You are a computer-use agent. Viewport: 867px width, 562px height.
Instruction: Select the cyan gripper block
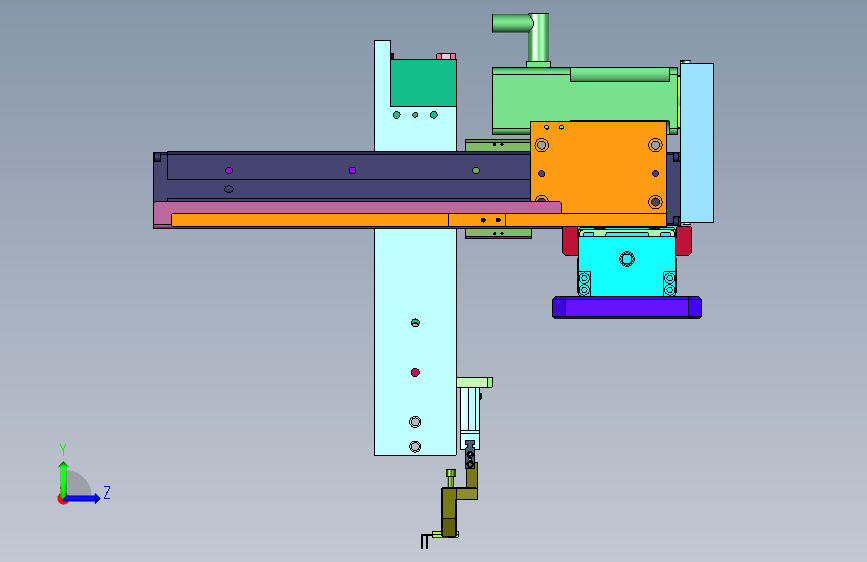tap(626, 266)
